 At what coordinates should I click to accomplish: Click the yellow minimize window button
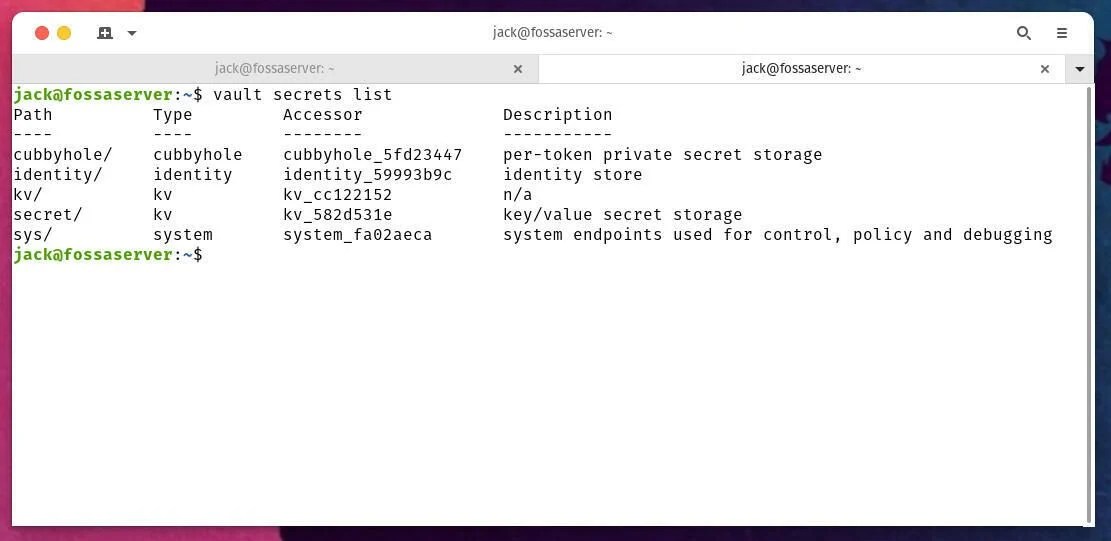pos(64,33)
